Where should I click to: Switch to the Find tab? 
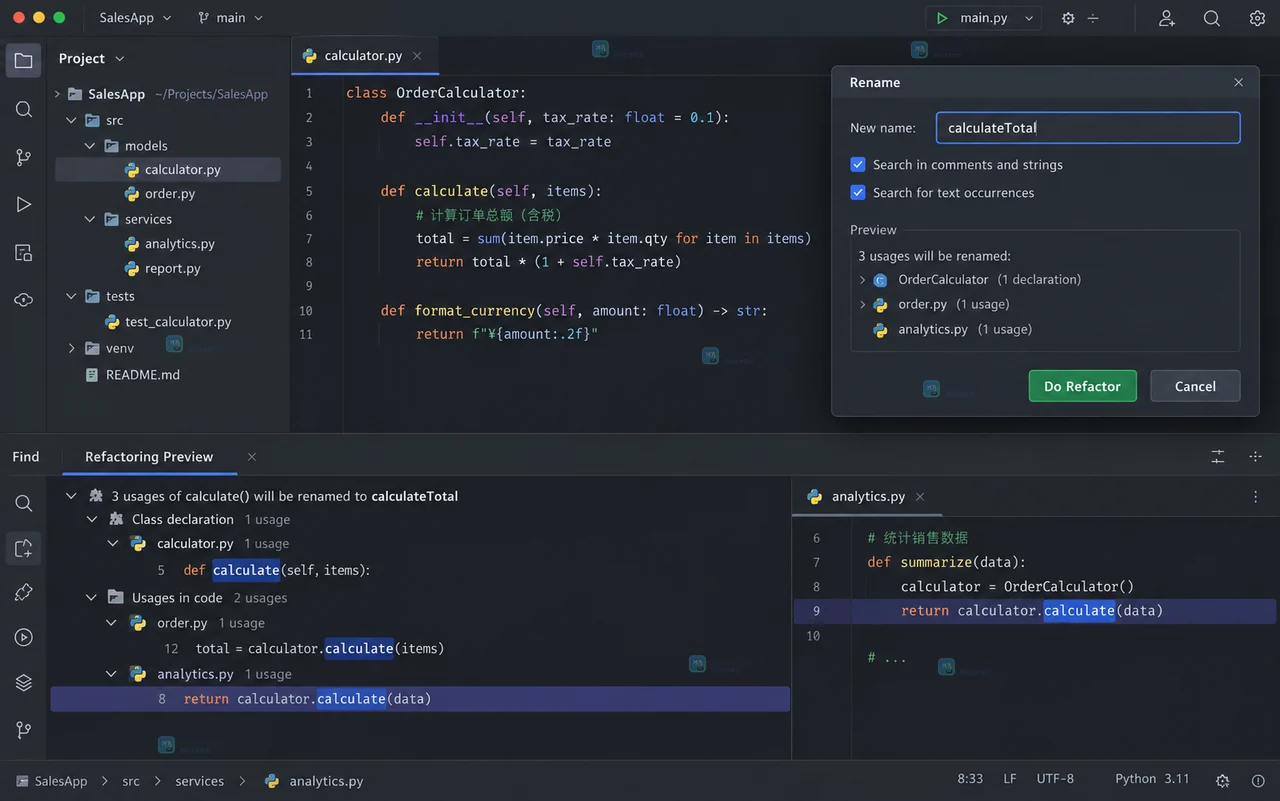[26, 457]
